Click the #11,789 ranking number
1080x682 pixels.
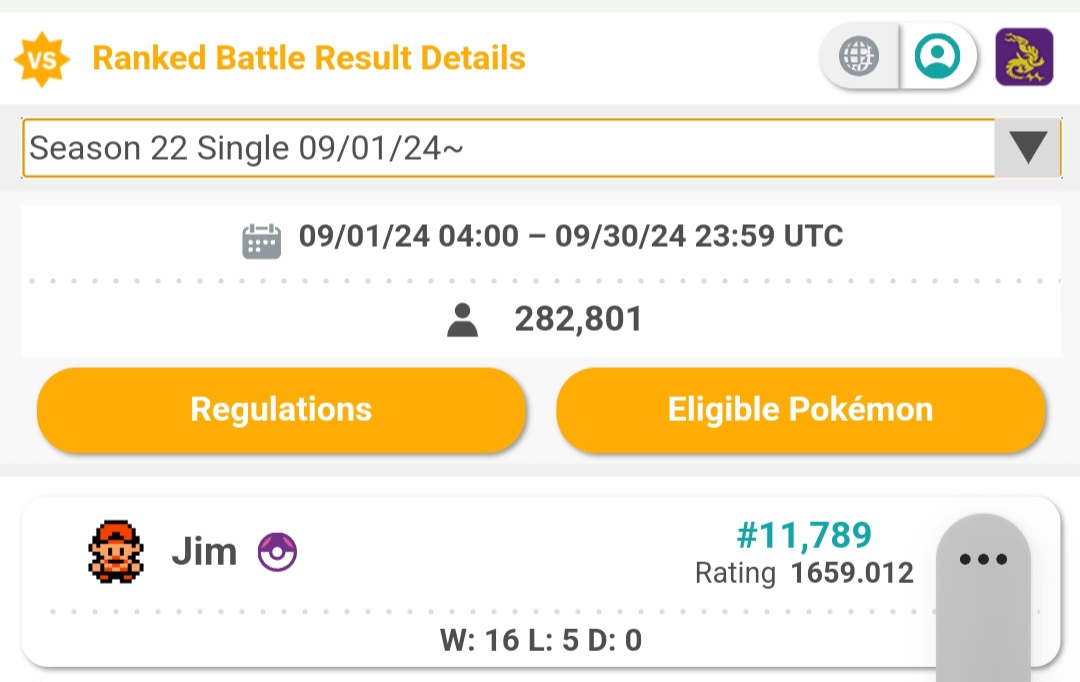coord(804,535)
